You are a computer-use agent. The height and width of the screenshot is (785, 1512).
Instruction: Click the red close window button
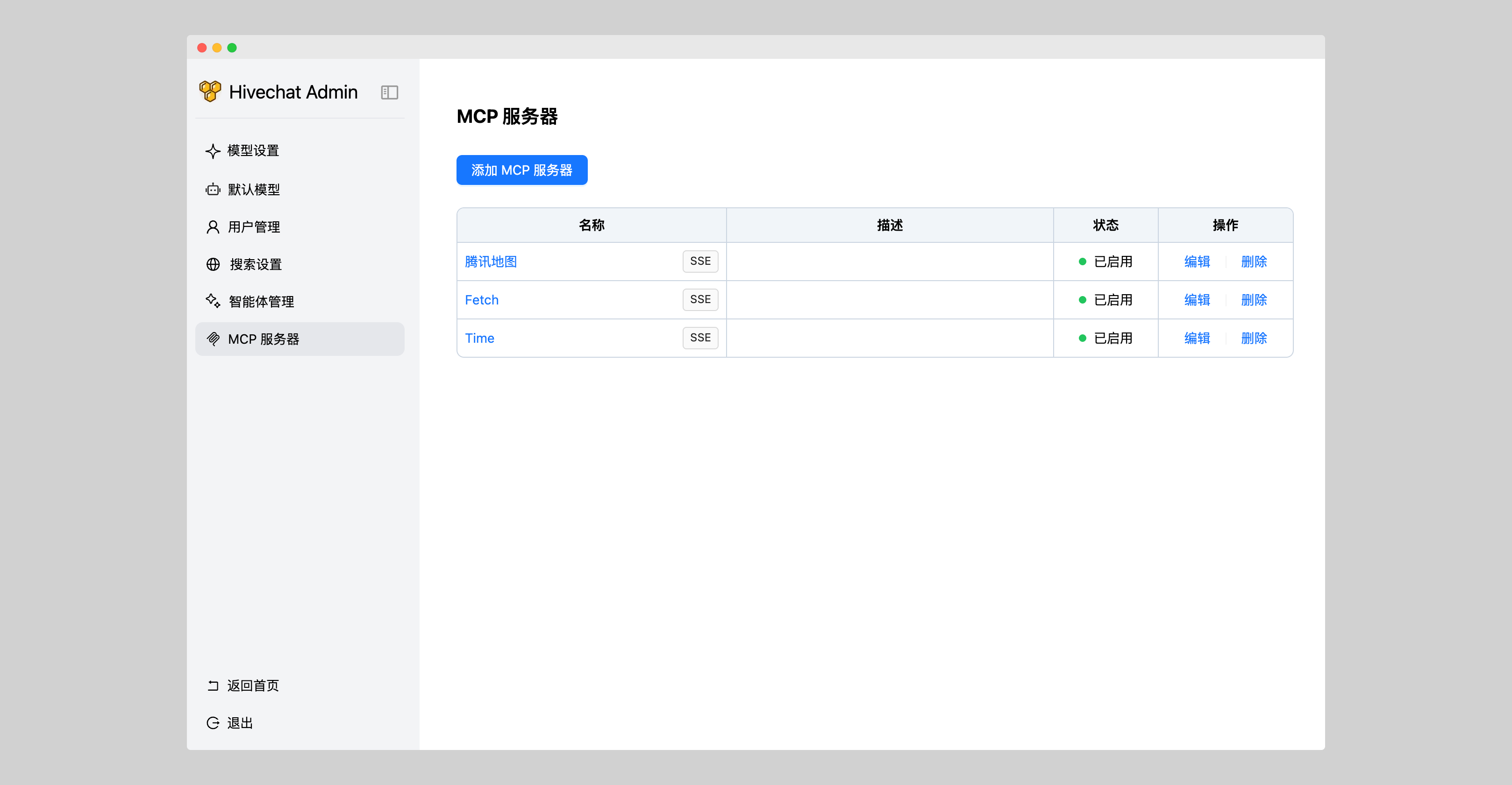[x=202, y=48]
